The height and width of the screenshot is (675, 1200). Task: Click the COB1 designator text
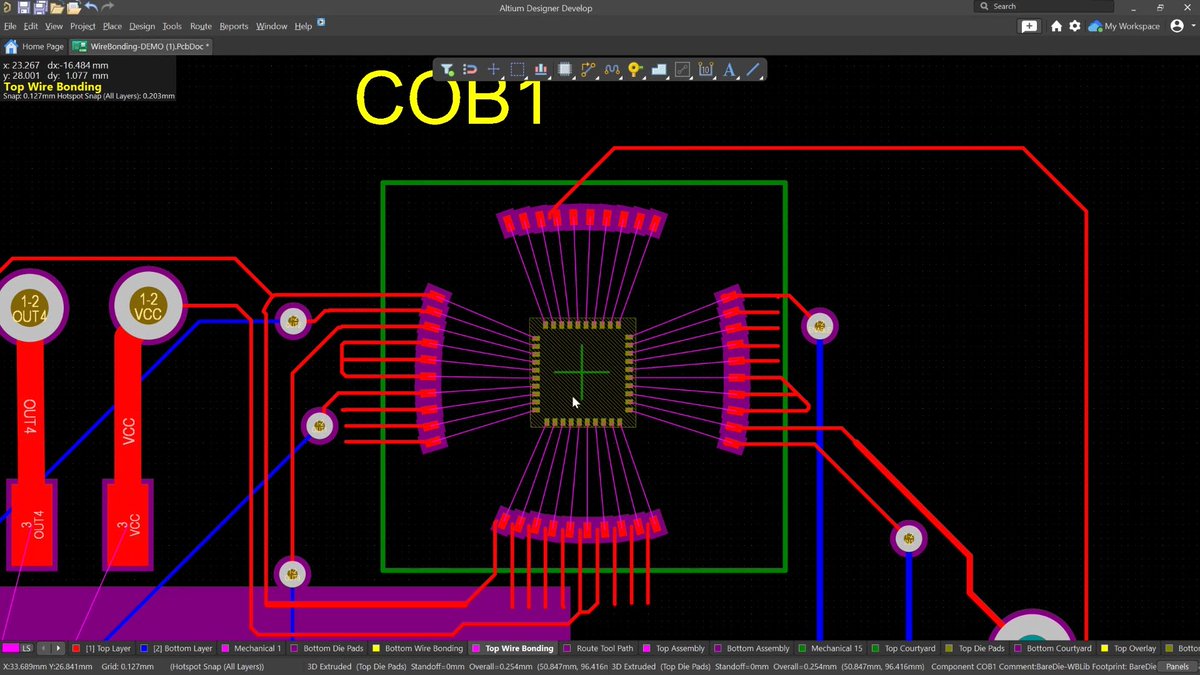tap(451, 98)
